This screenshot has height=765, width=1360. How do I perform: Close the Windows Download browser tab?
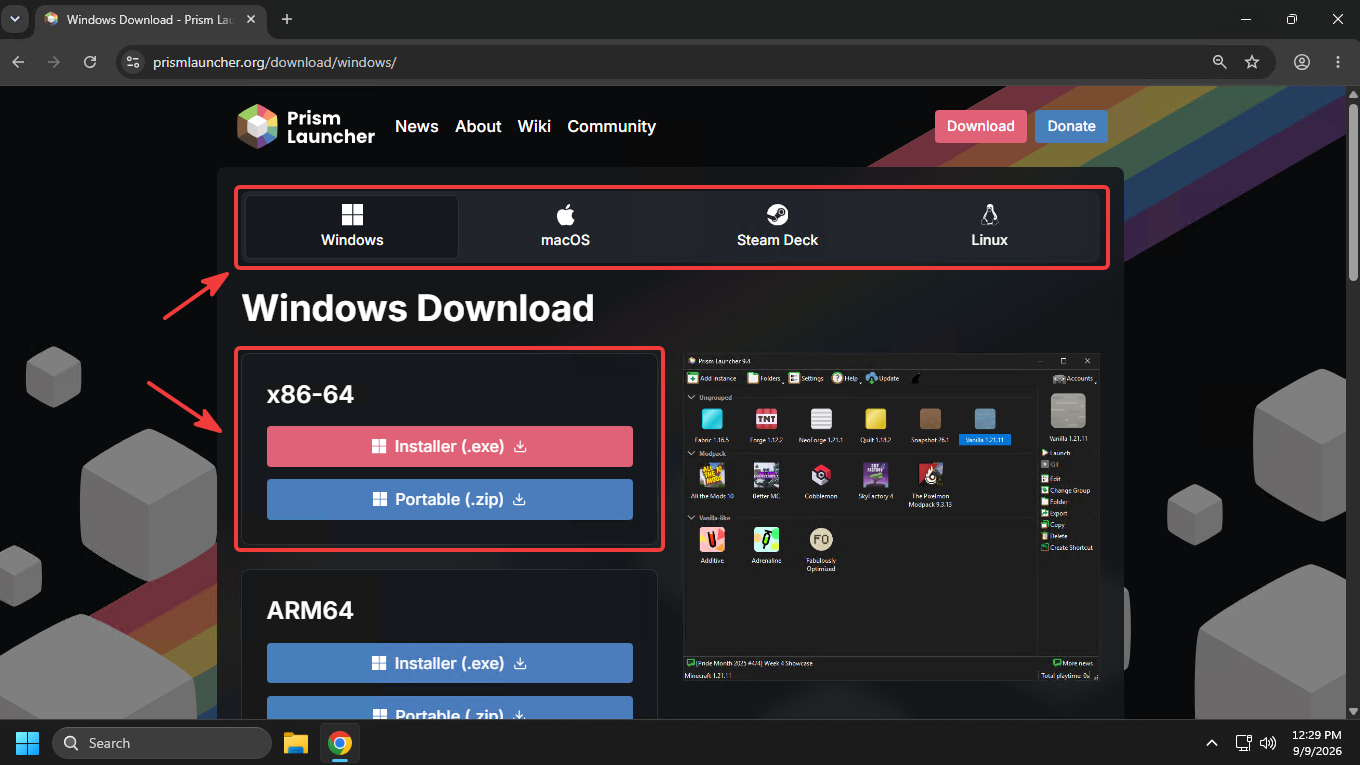[x=249, y=19]
